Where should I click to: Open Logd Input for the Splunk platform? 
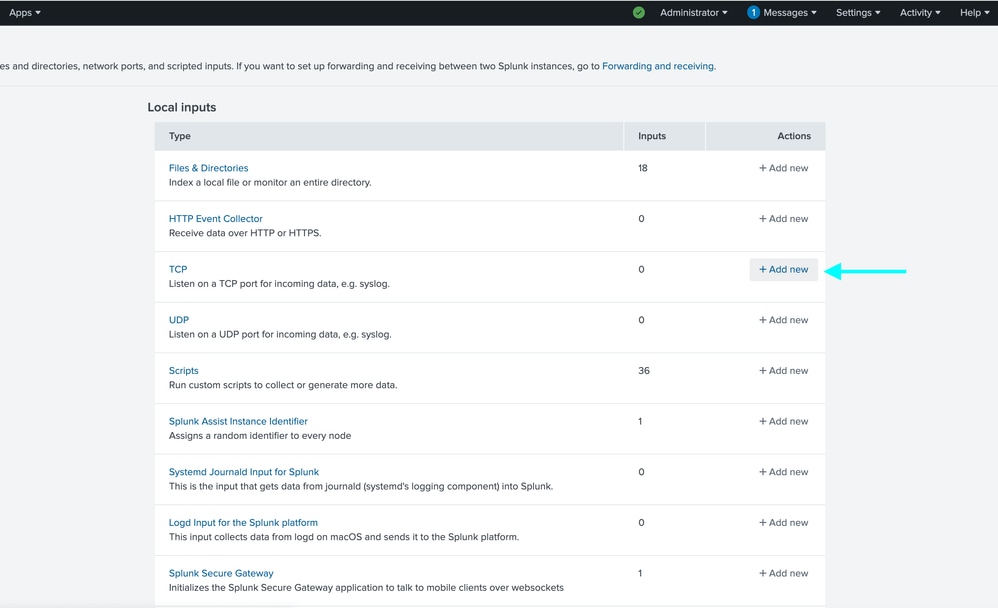(243, 523)
